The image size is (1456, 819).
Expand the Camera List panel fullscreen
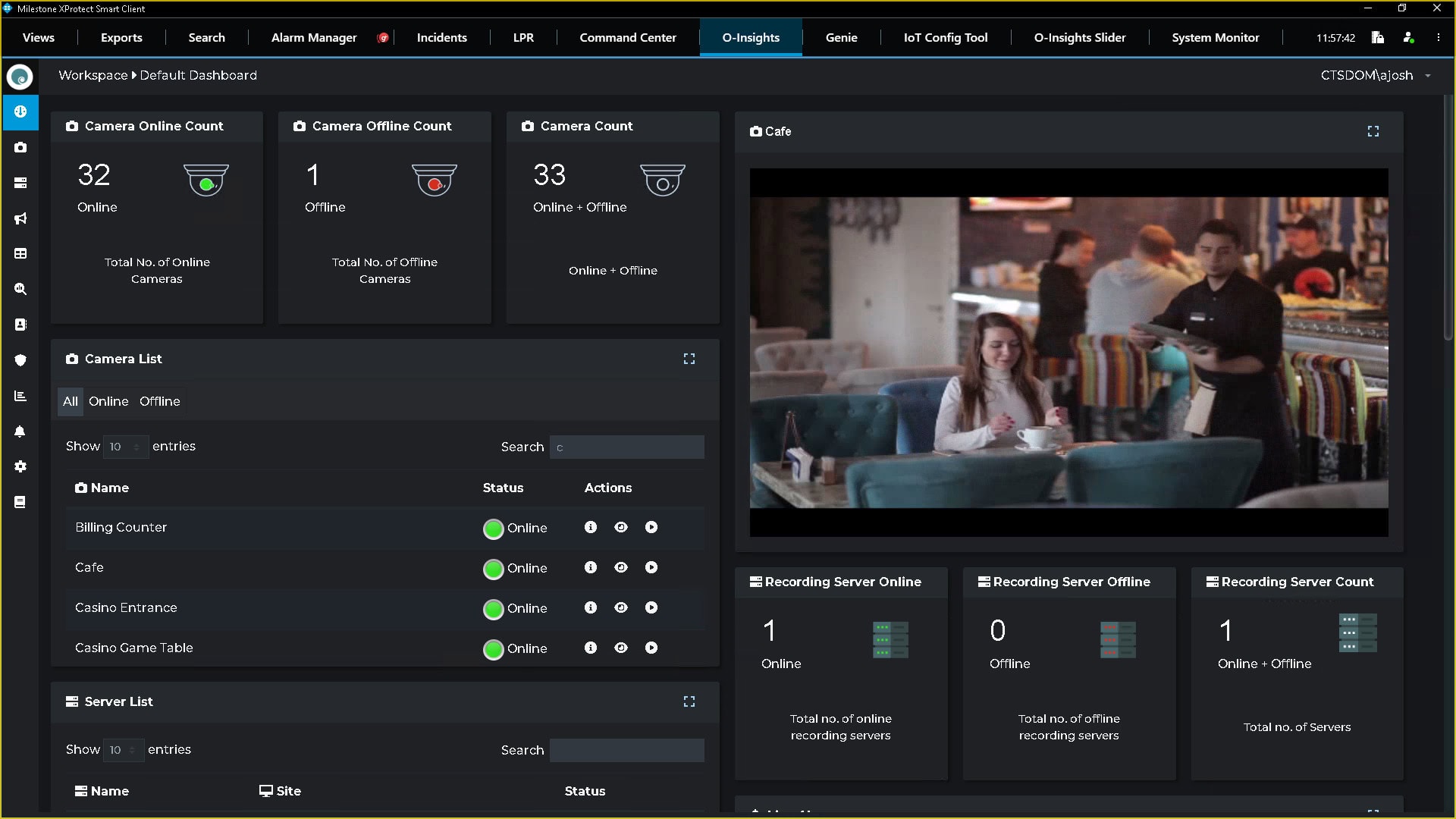tap(689, 359)
